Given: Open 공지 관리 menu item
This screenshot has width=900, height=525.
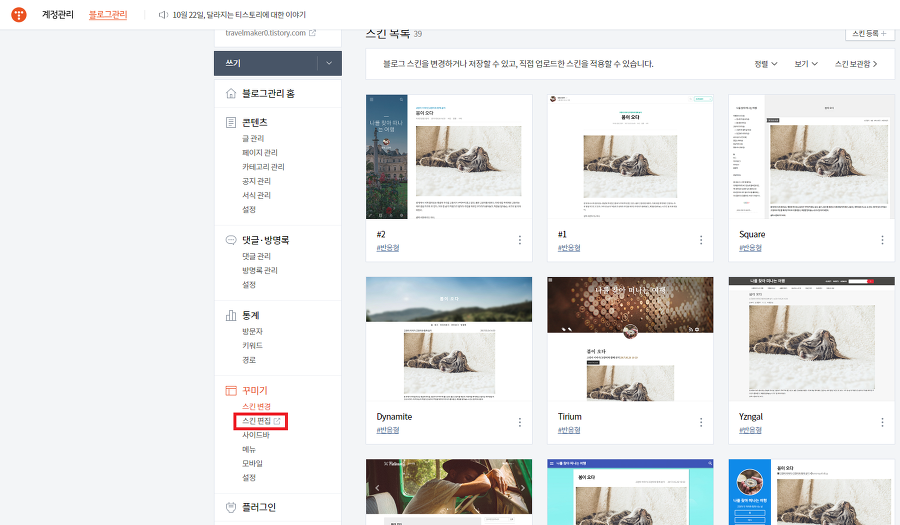Looking at the screenshot, I should 256,181.
